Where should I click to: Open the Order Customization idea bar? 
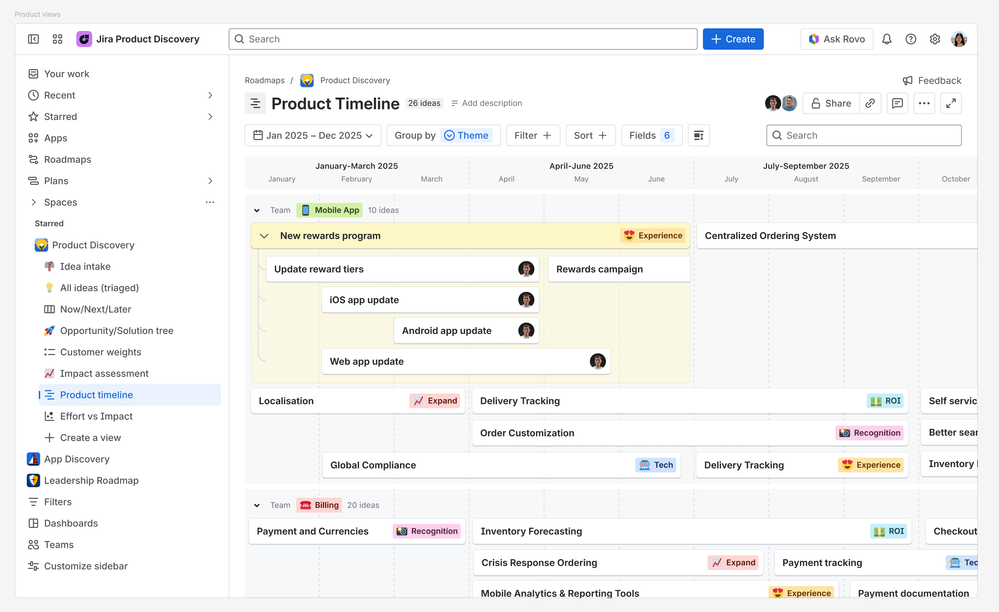(x=689, y=433)
